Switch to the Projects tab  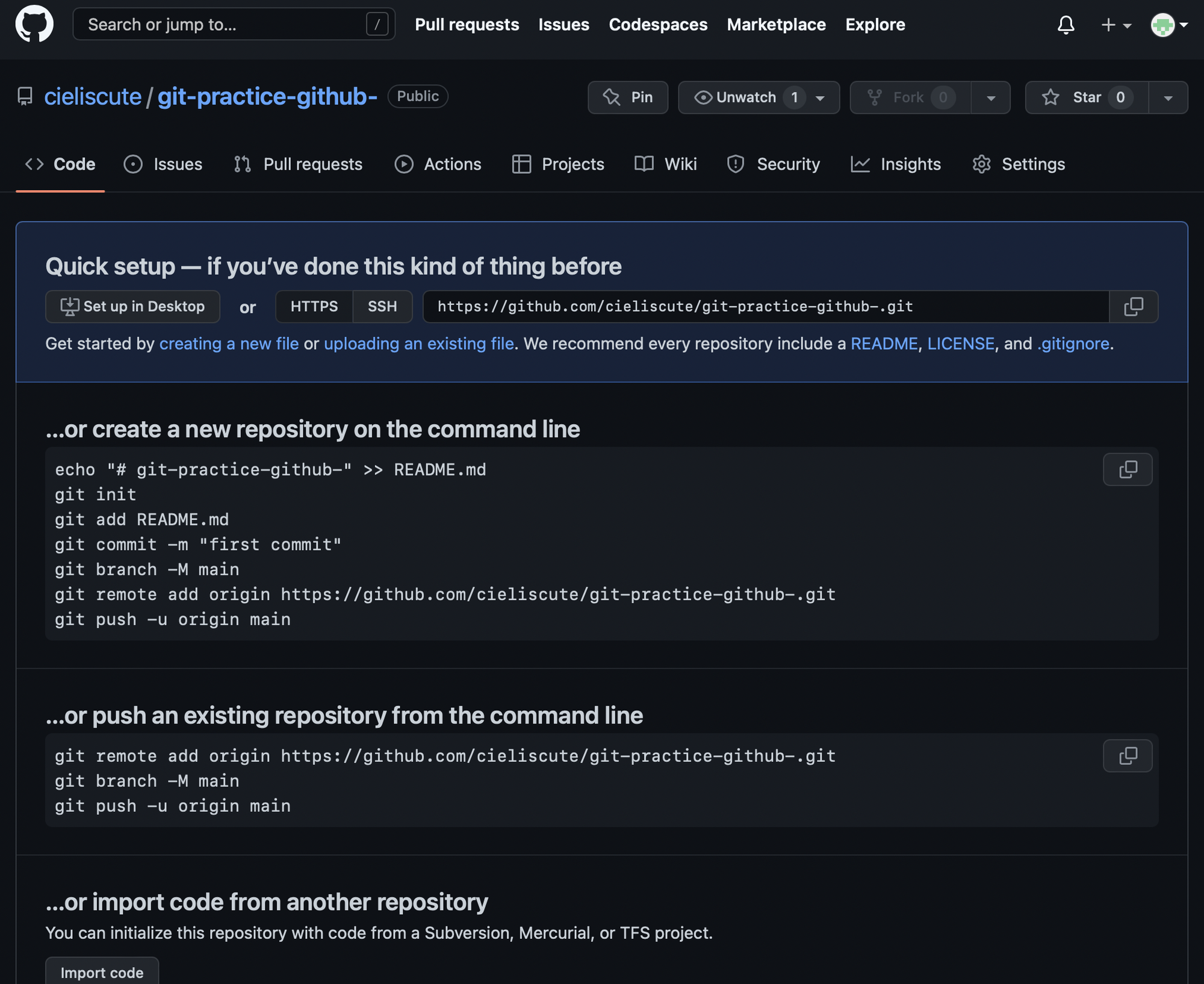tap(558, 164)
